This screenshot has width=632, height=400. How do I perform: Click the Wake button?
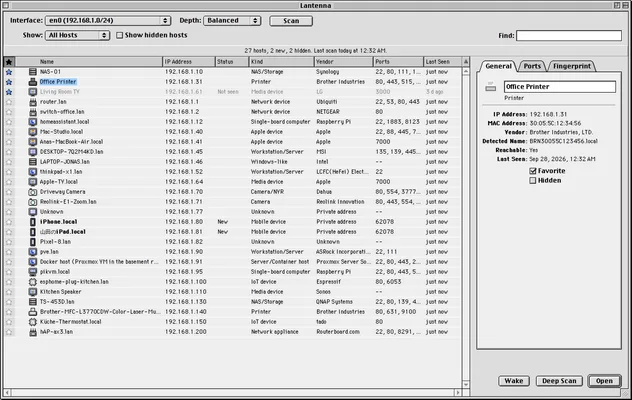[514, 381]
